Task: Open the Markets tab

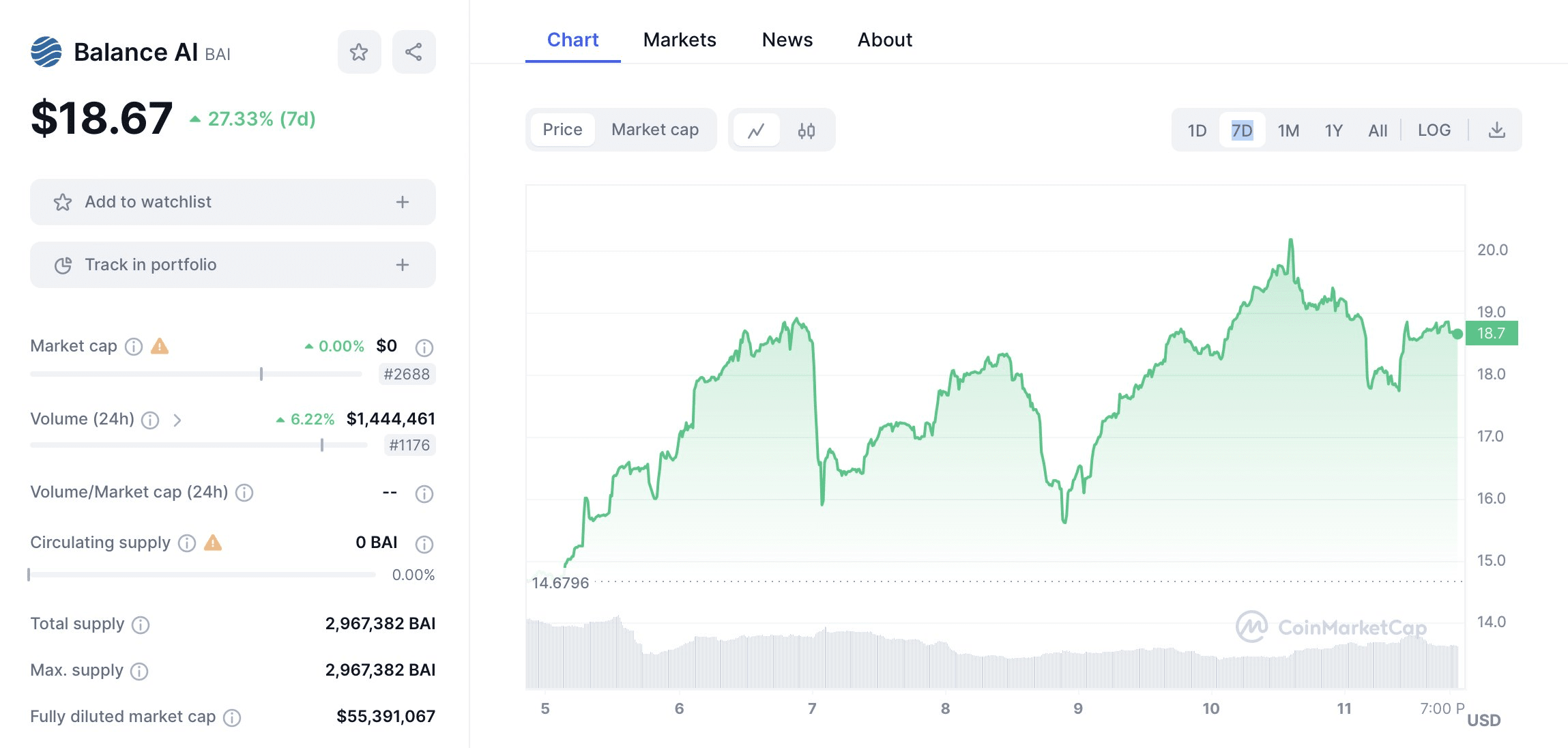Action: click(x=680, y=40)
